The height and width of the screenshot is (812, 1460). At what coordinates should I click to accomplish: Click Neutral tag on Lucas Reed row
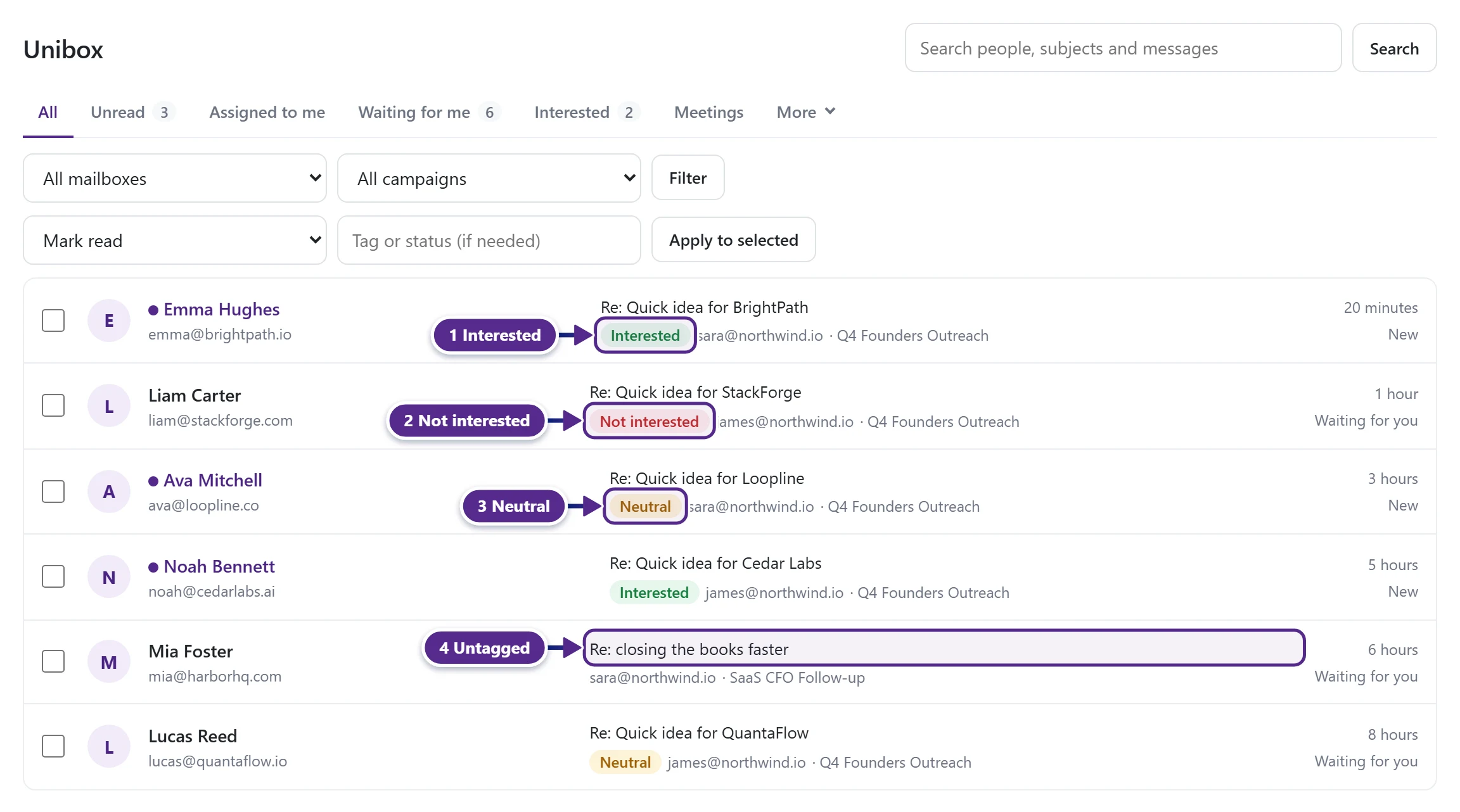point(625,763)
